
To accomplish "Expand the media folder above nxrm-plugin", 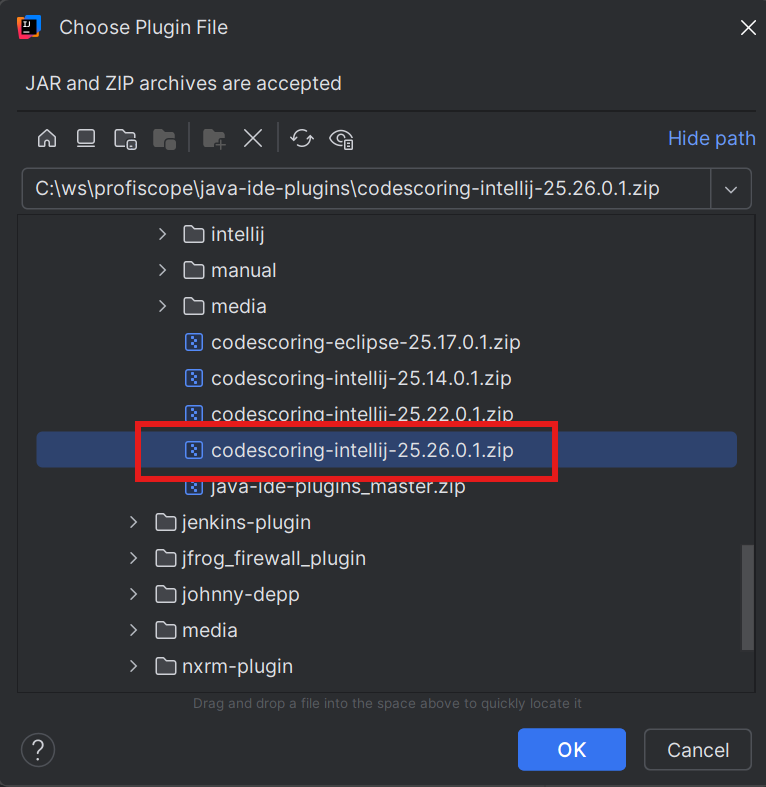I will click(x=134, y=630).
